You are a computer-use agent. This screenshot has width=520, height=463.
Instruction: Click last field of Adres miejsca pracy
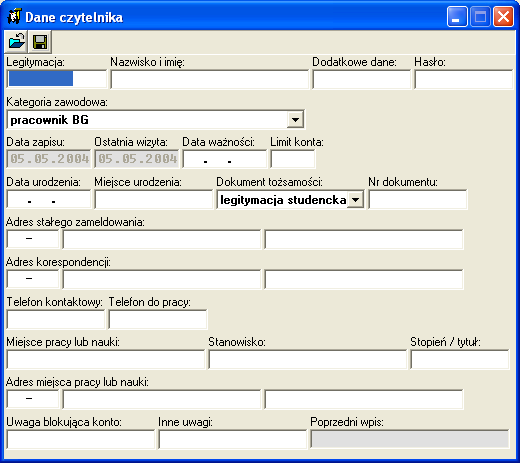tap(364, 399)
